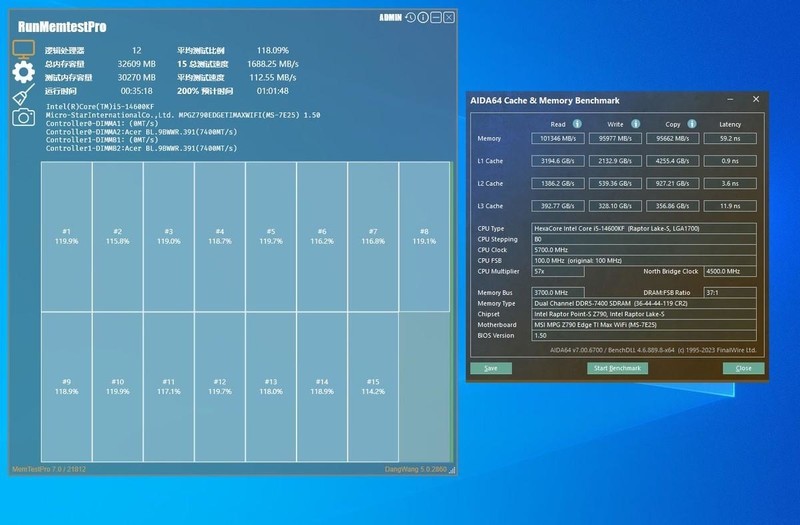The width and height of the screenshot is (800, 525).
Task: Click the Motherboard field MSI MPG Z790 Edge
Action: [x=644, y=324]
